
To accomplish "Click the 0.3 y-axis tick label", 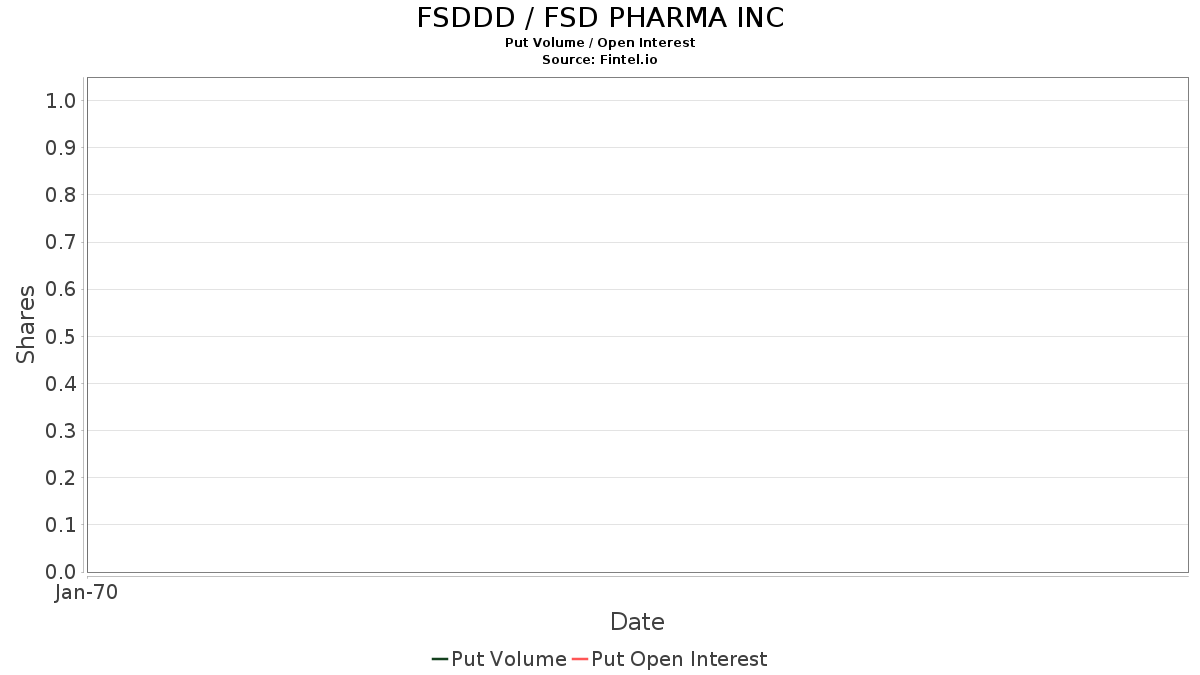I will pos(61,431).
